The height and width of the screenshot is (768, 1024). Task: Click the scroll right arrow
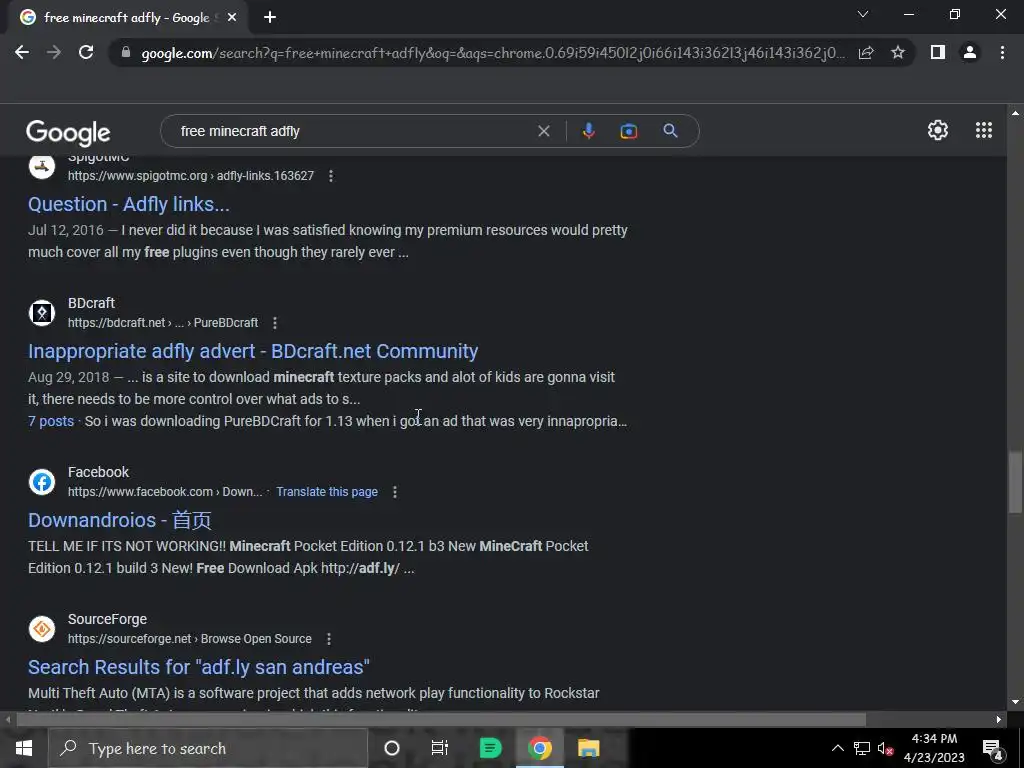click(x=999, y=720)
